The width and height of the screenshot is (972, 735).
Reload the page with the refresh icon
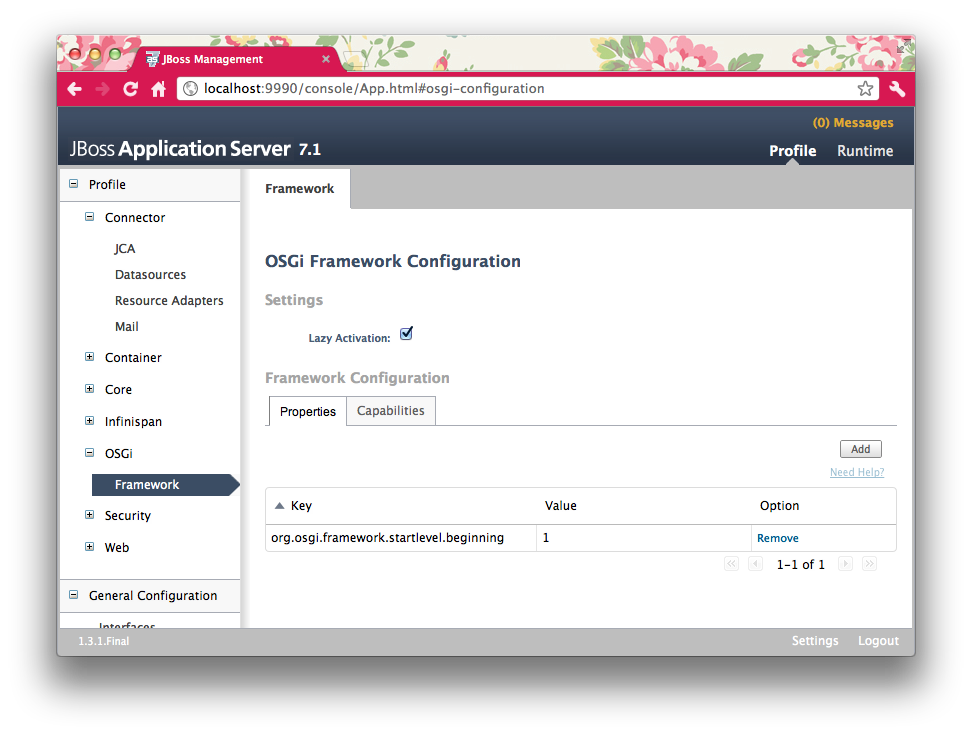[x=130, y=89]
